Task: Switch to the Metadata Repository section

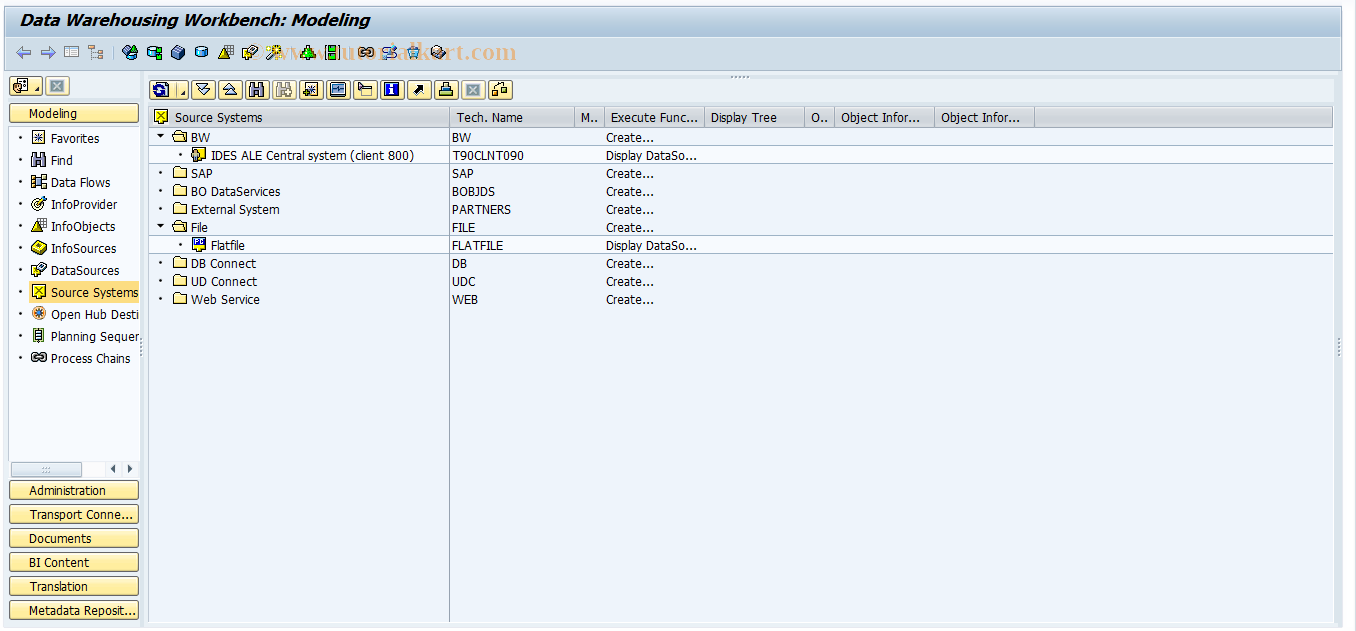Action: tap(74, 610)
